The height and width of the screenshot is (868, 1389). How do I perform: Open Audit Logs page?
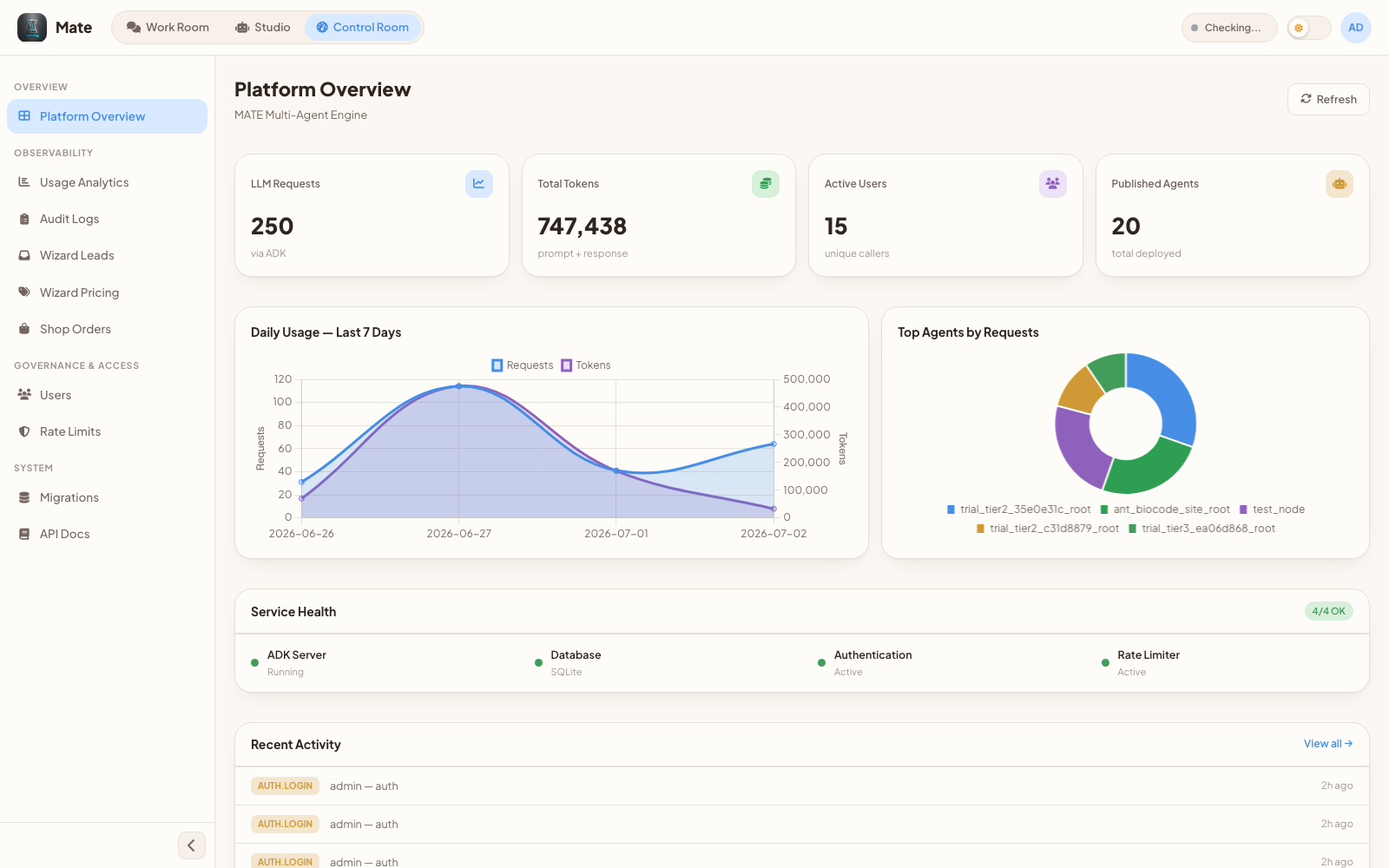107,219
